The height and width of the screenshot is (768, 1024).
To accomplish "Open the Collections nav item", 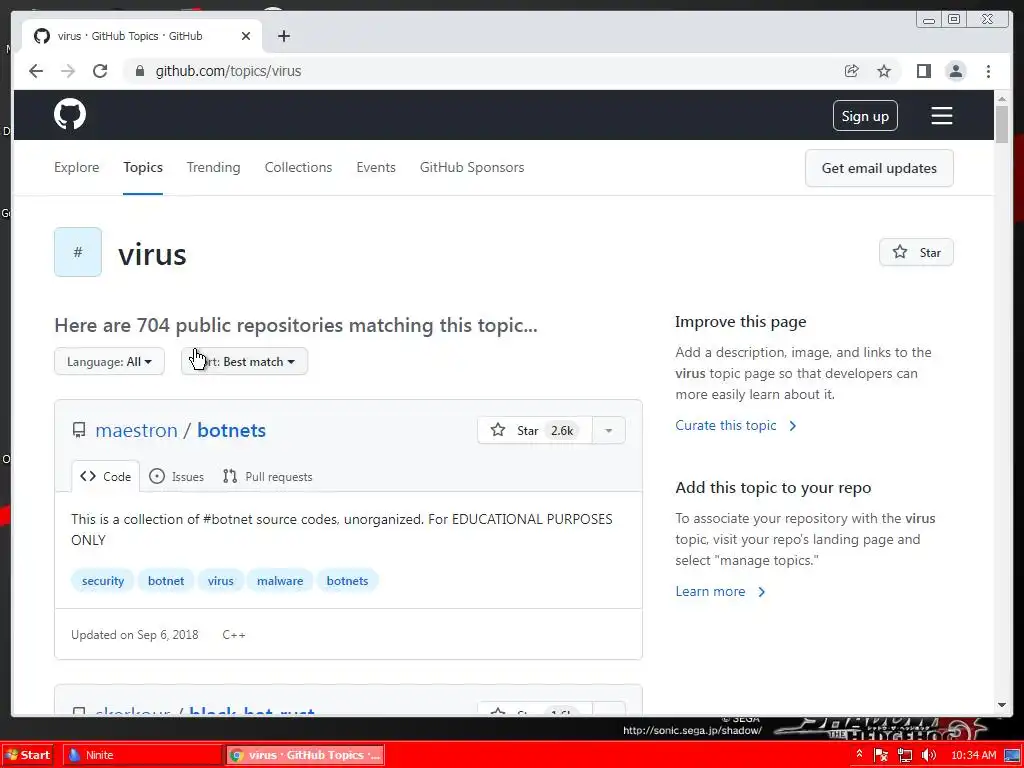I will (x=298, y=167).
